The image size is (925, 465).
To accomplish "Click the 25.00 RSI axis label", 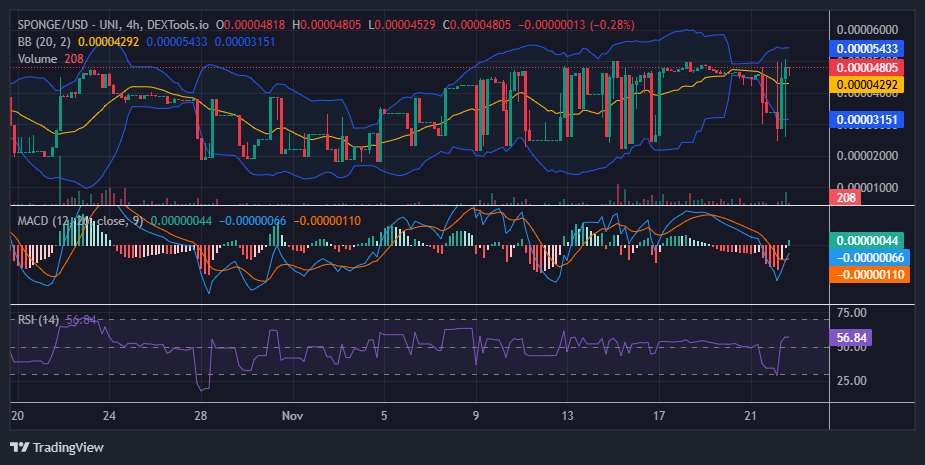I will (852, 381).
